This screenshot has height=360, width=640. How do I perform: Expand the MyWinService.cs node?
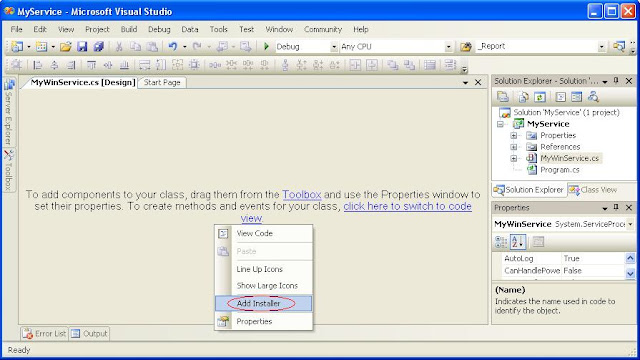click(513, 158)
